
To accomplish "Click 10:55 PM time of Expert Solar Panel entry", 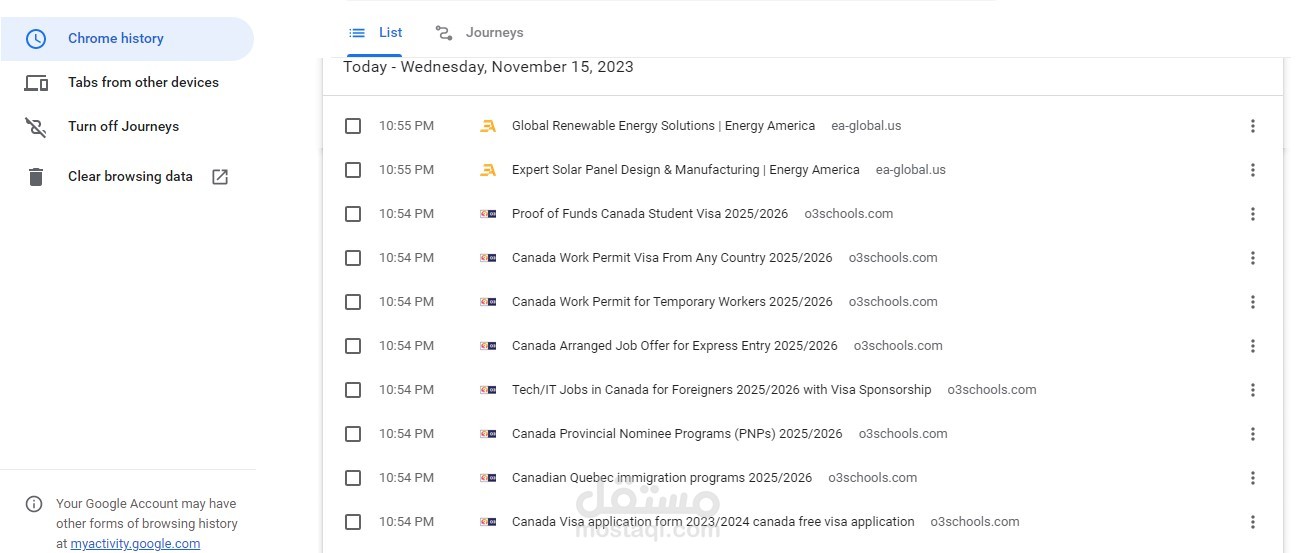I will 406,170.
